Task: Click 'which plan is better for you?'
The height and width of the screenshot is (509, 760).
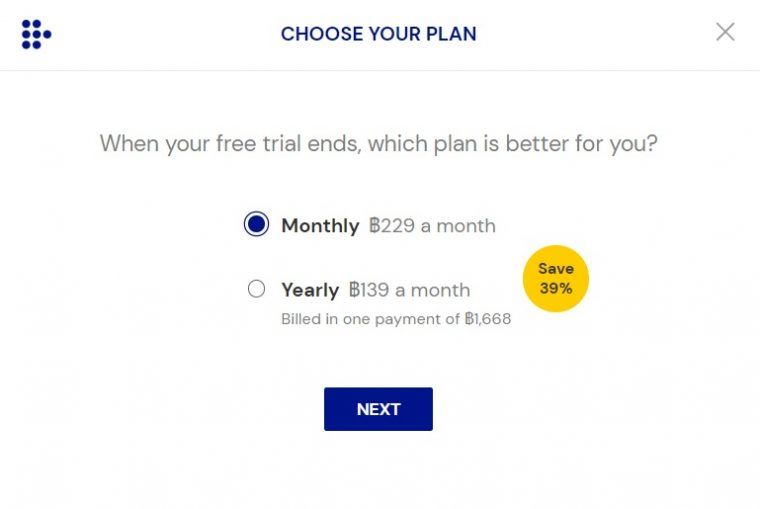Action: 512,143
